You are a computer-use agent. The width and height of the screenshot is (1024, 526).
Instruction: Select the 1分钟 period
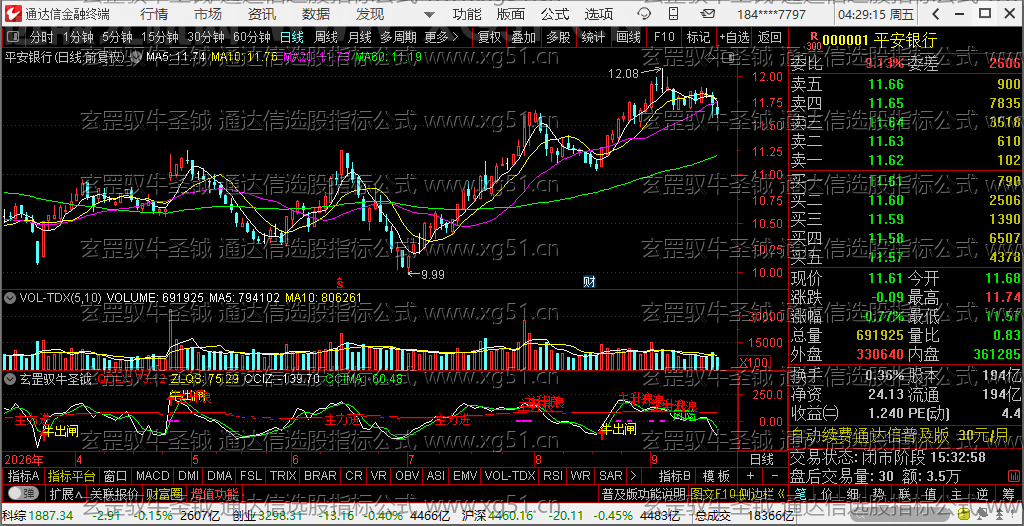(x=78, y=37)
